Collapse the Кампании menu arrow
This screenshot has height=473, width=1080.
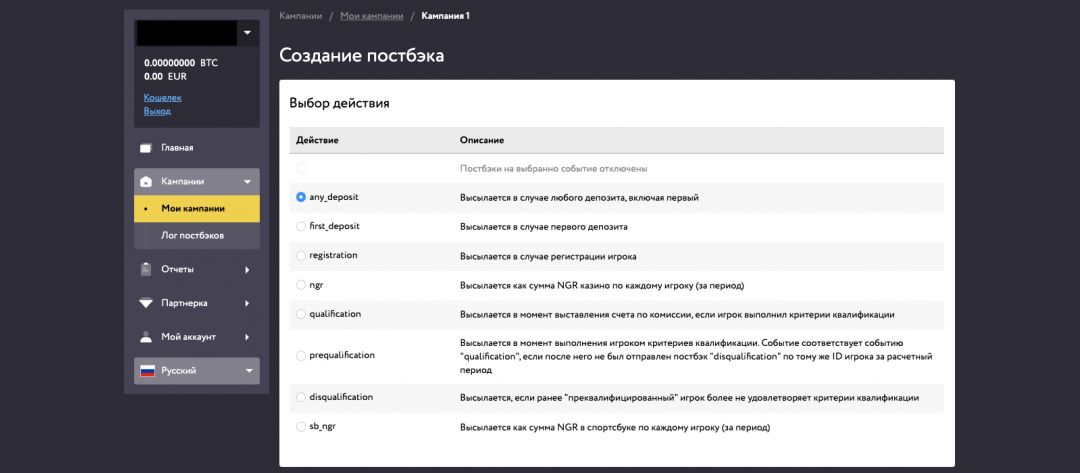(x=247, y=182)
